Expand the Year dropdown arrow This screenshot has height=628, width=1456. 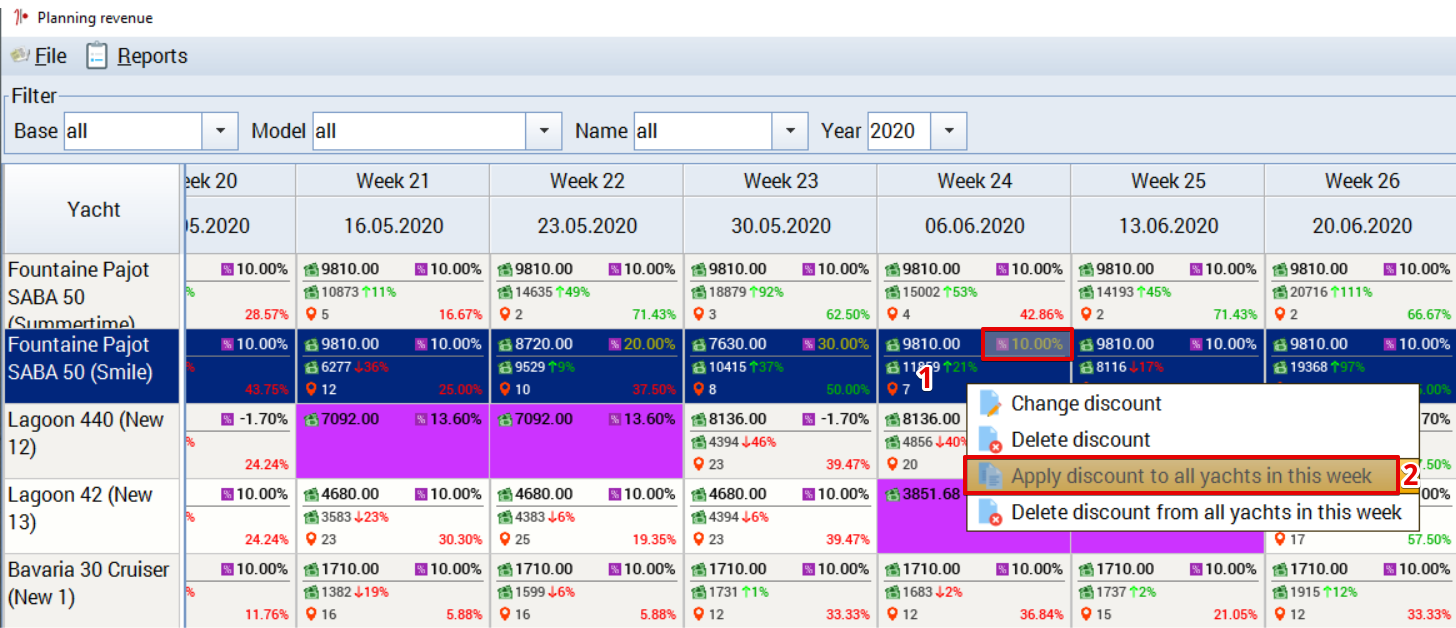click(x=948, y=131)
